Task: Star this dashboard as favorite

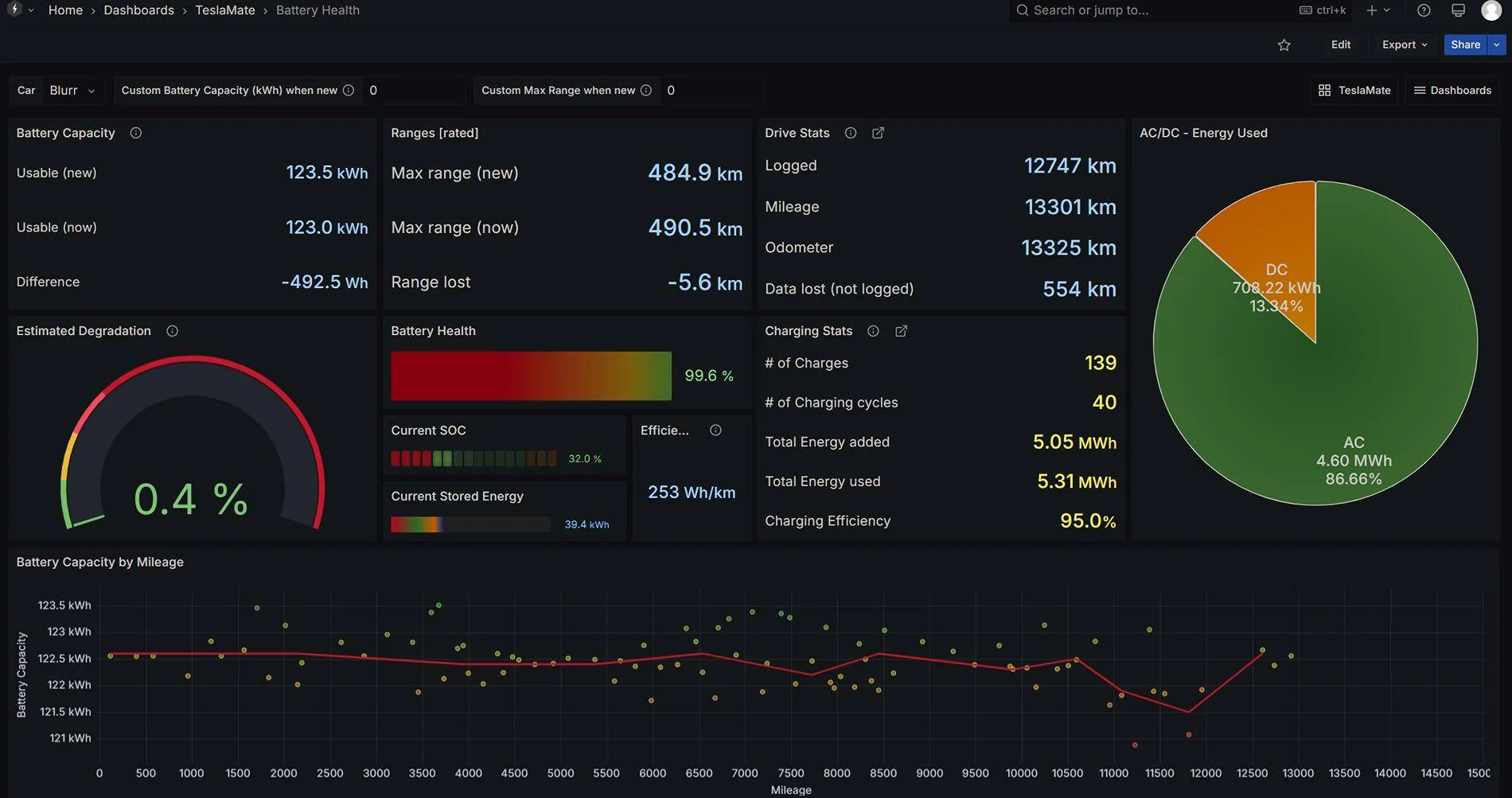Action: pos(1284,45)
